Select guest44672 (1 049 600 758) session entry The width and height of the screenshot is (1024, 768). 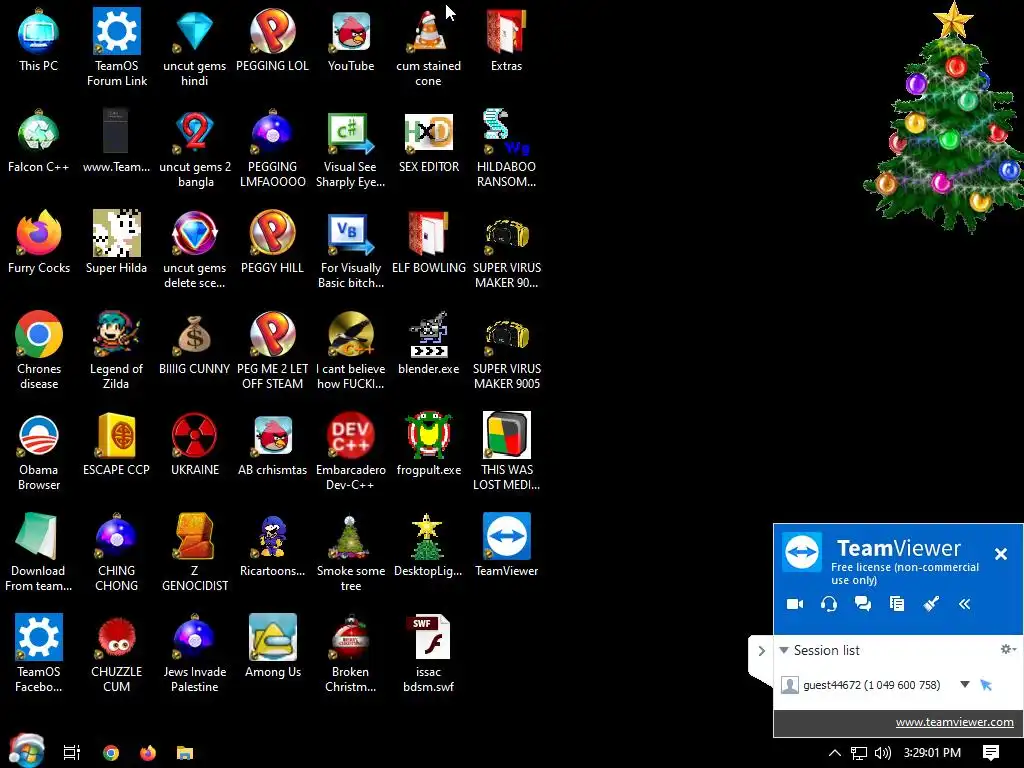point(872,685)
